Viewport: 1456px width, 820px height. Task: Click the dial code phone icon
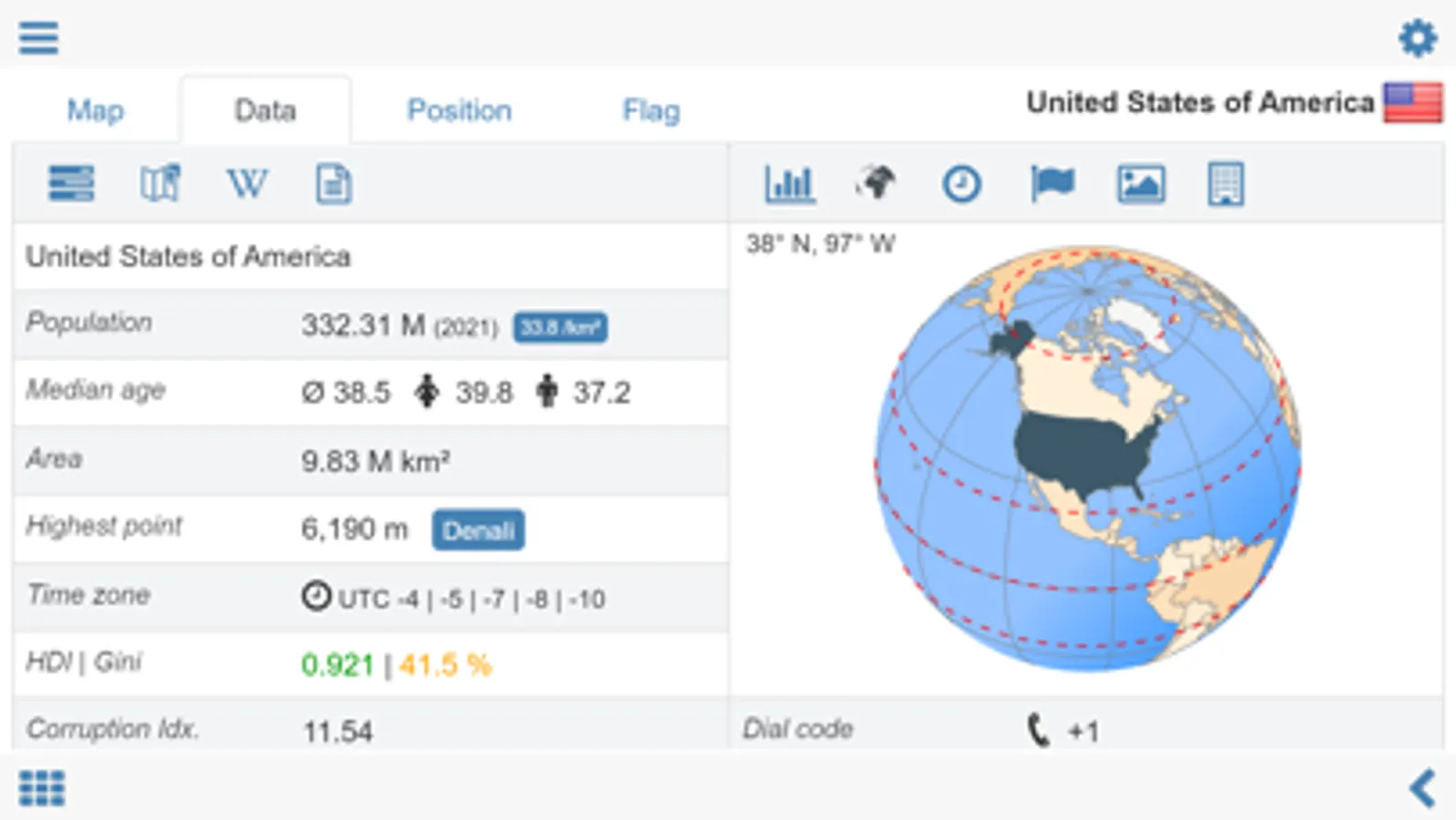click(x=1038, y=730)
